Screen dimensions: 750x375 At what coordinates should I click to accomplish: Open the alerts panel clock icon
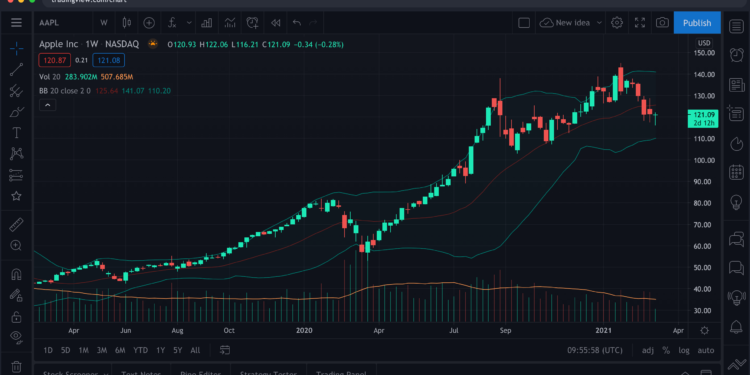[737, 55]
